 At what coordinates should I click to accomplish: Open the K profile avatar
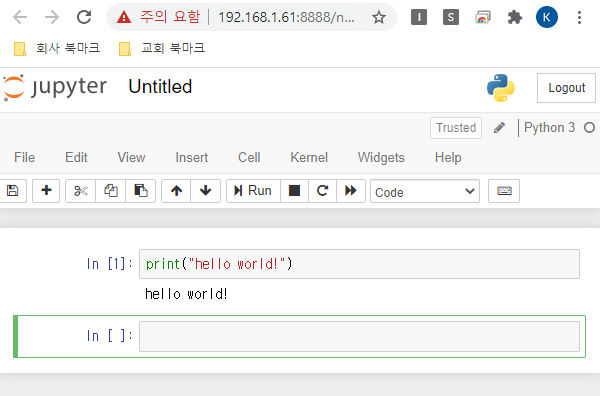[x=546, y=17]
